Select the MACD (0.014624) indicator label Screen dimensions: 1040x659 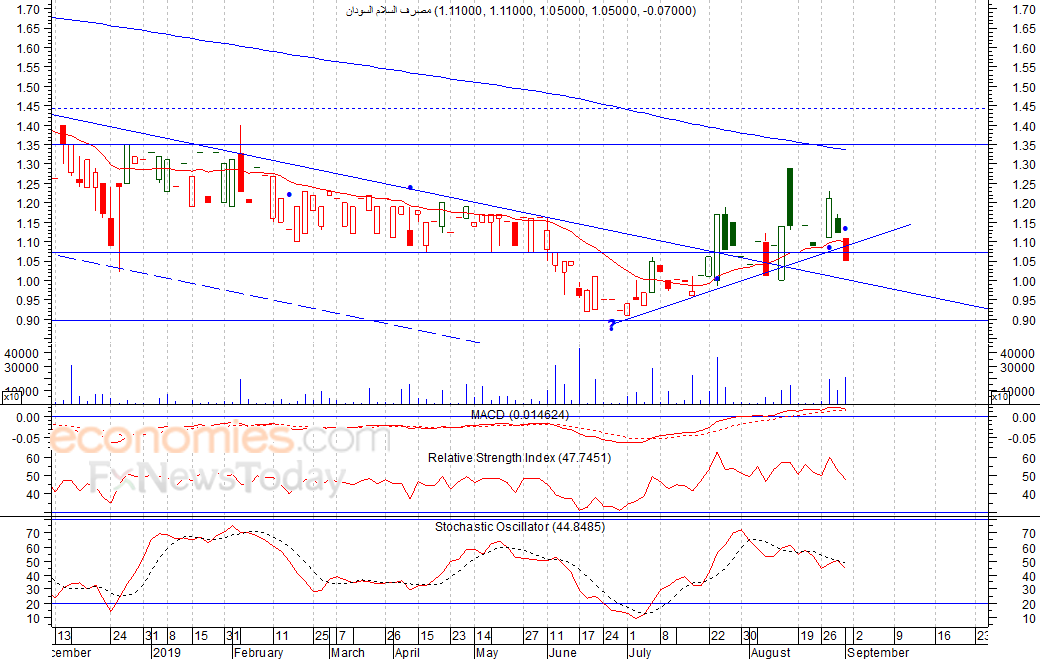(519, 414)
